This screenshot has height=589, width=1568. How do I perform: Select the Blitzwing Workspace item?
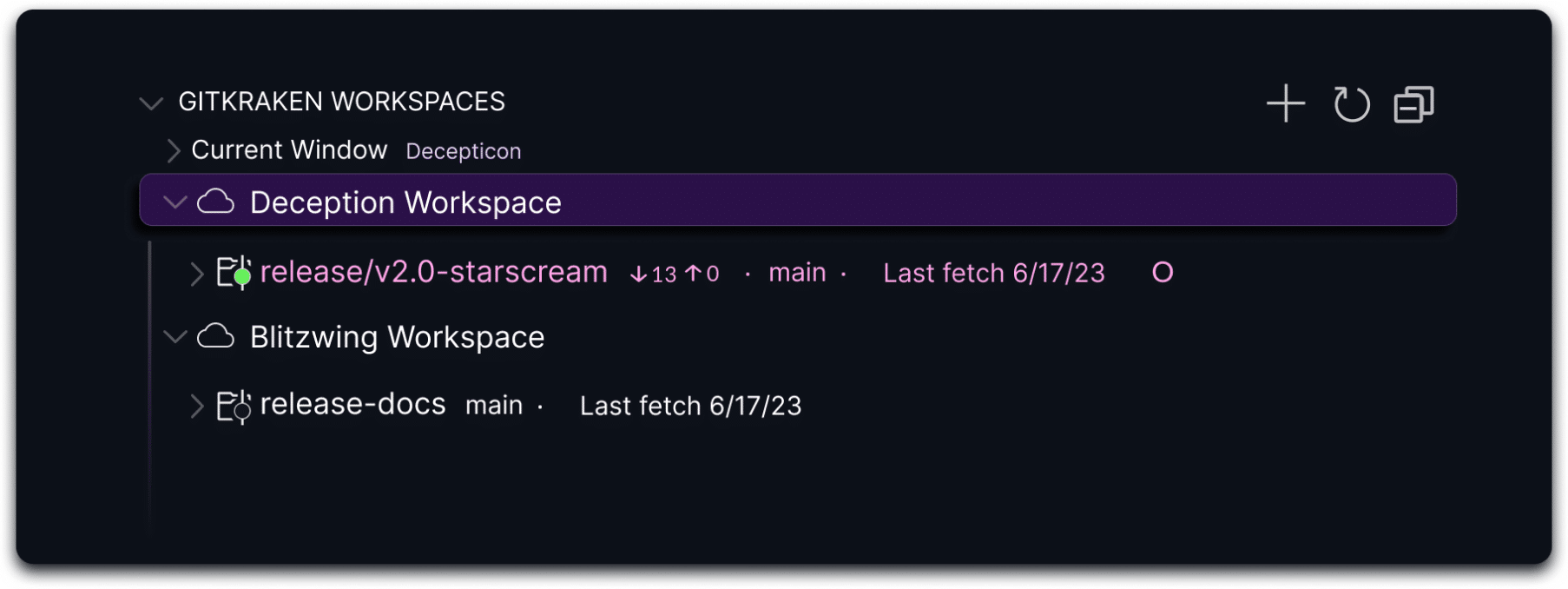[x=397, y=337]
